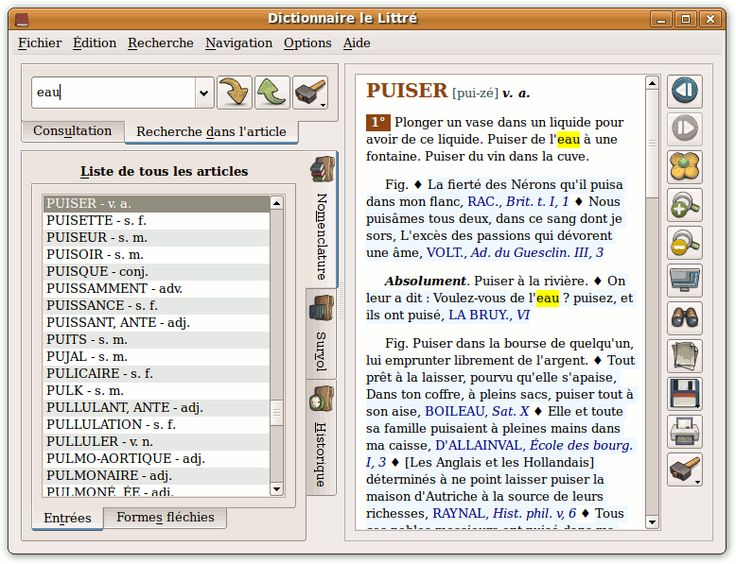Go back with the blue rewind icon
The height and width of the screenshot is (564, 736).
click(685, 91)
